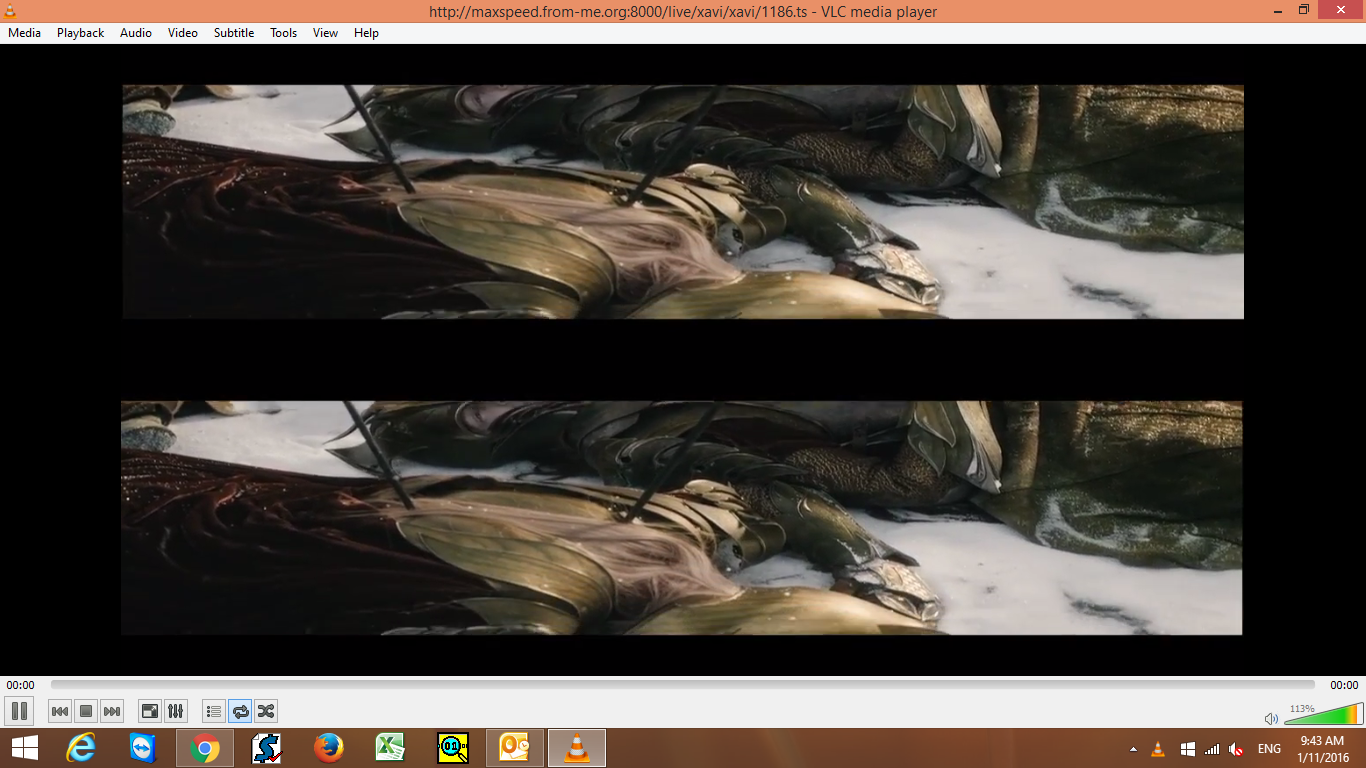1366x768 pixels.
Task: Show hidden system tray icons
Action: click(x=1133, y=749)
